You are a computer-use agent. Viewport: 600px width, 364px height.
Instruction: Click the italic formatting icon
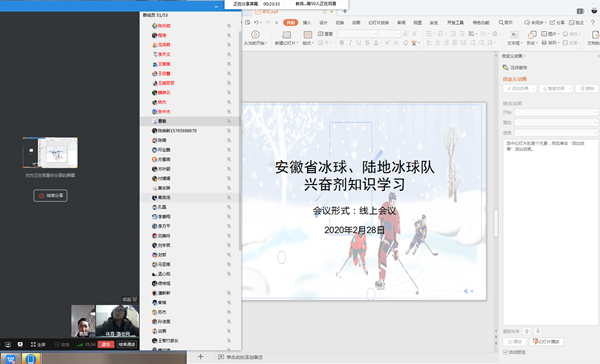[x=350, y=43]
